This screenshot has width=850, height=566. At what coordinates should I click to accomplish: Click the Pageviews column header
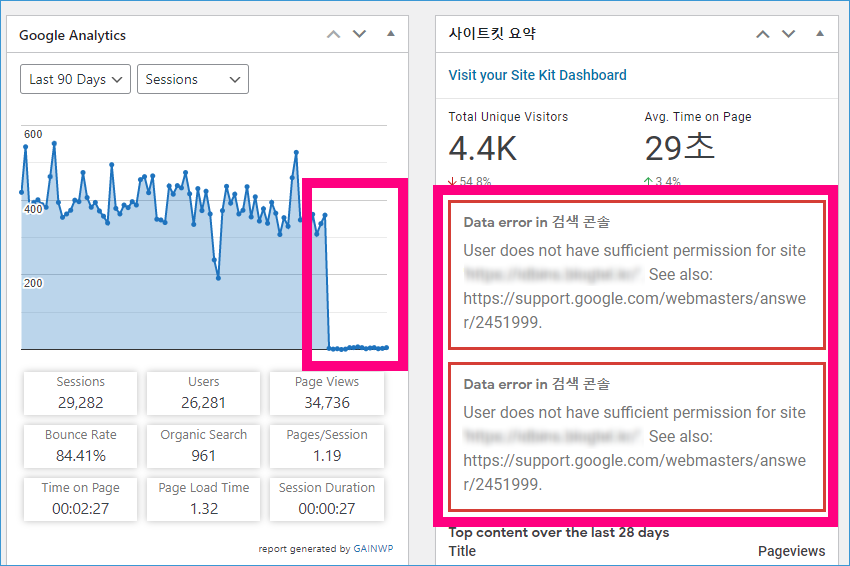[x=791, y=551]
